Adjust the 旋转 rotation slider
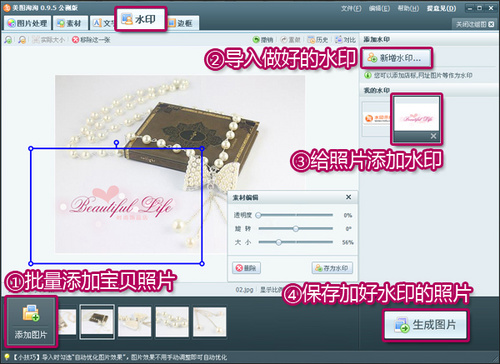 [295, 229]
